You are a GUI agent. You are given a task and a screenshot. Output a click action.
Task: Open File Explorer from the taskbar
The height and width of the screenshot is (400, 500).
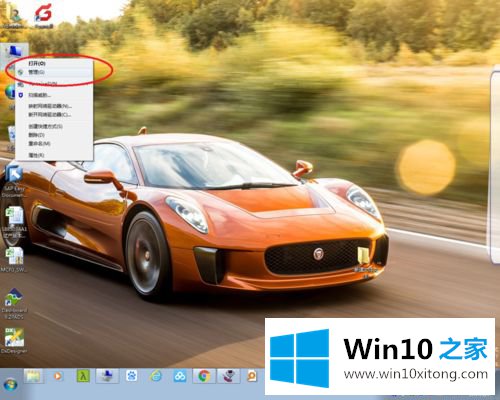(33, 377)
